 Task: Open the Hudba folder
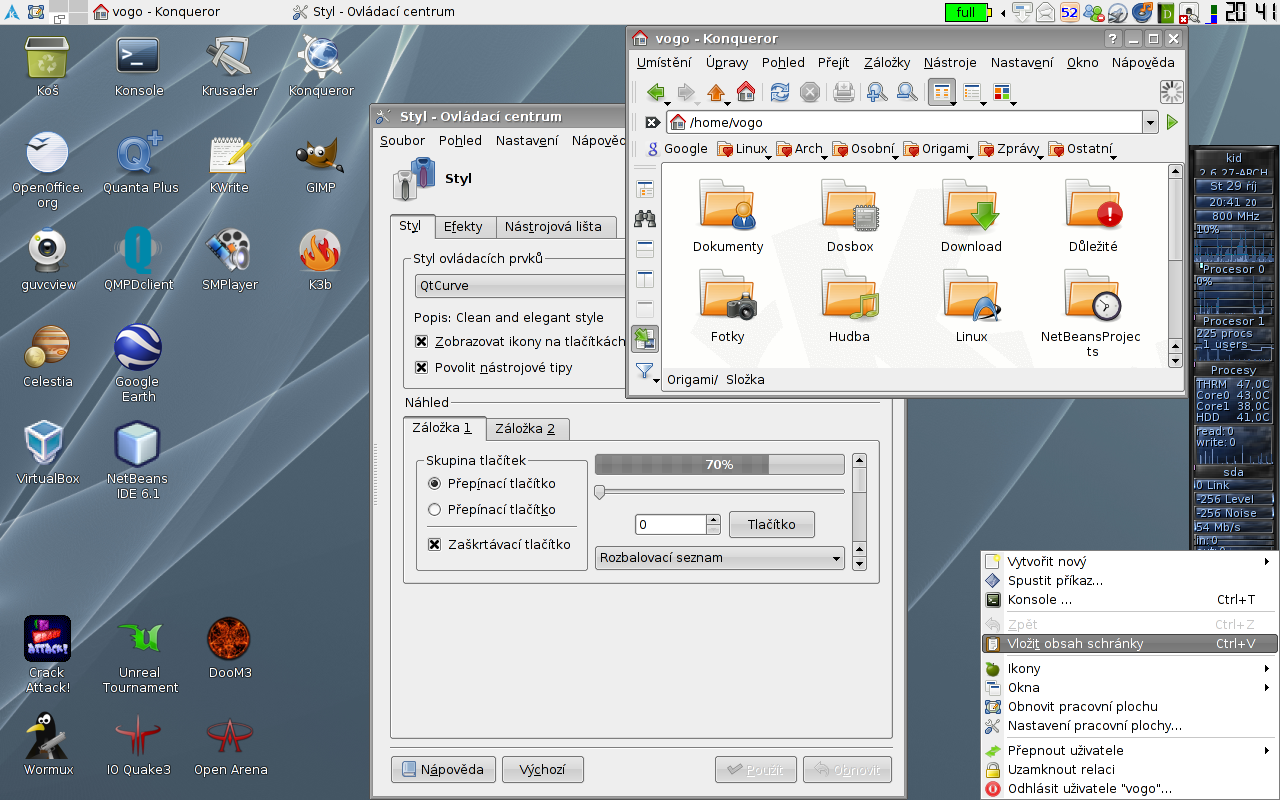coord(849,306)
